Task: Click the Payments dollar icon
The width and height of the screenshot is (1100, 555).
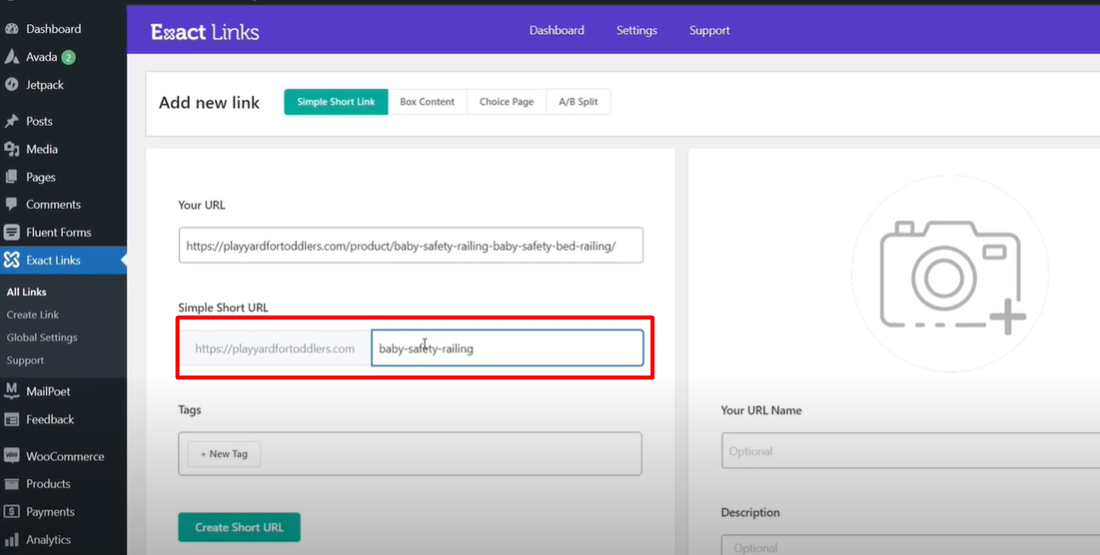Action: [11, 511]
